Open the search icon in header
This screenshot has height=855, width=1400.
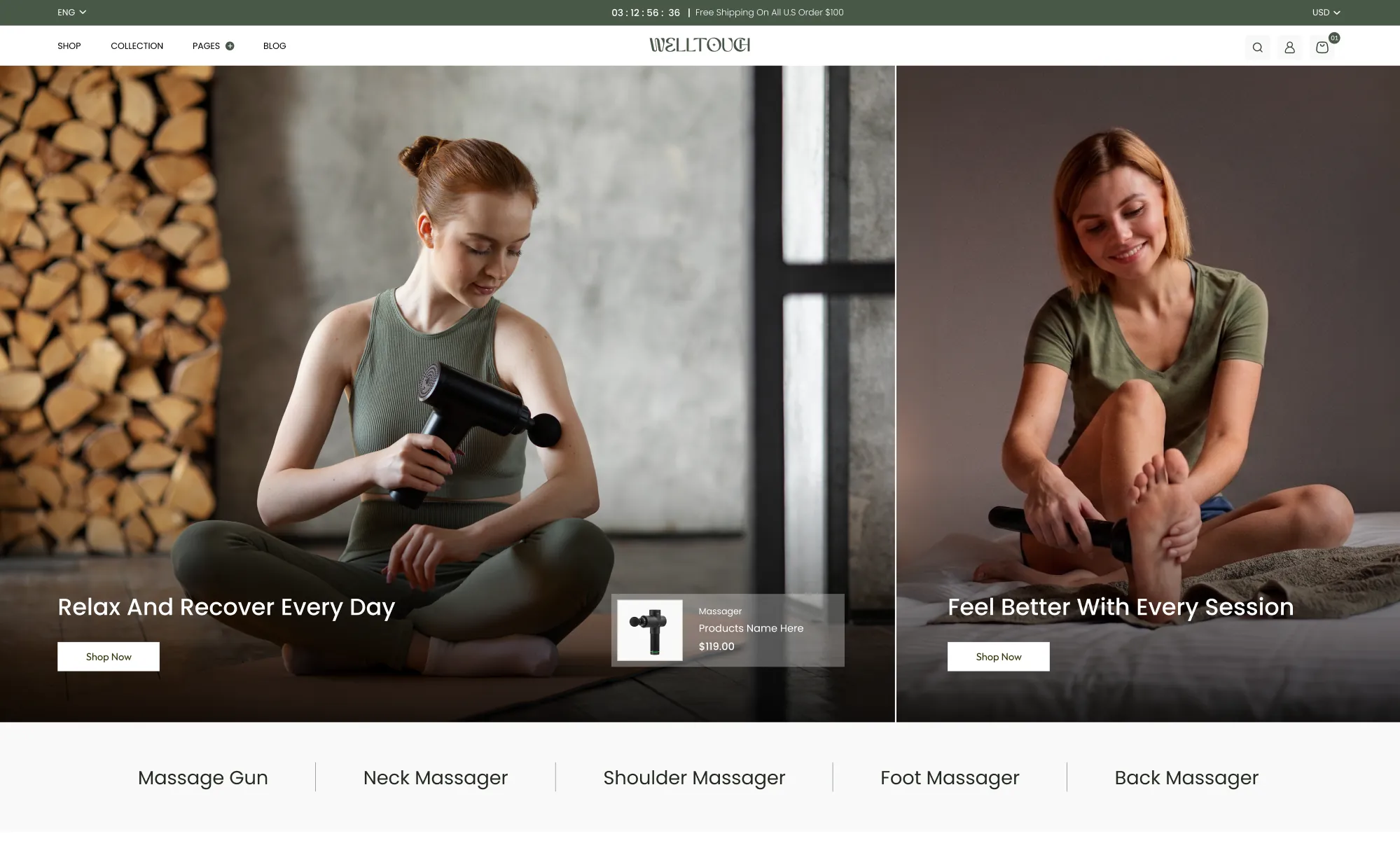(1257, 48)
